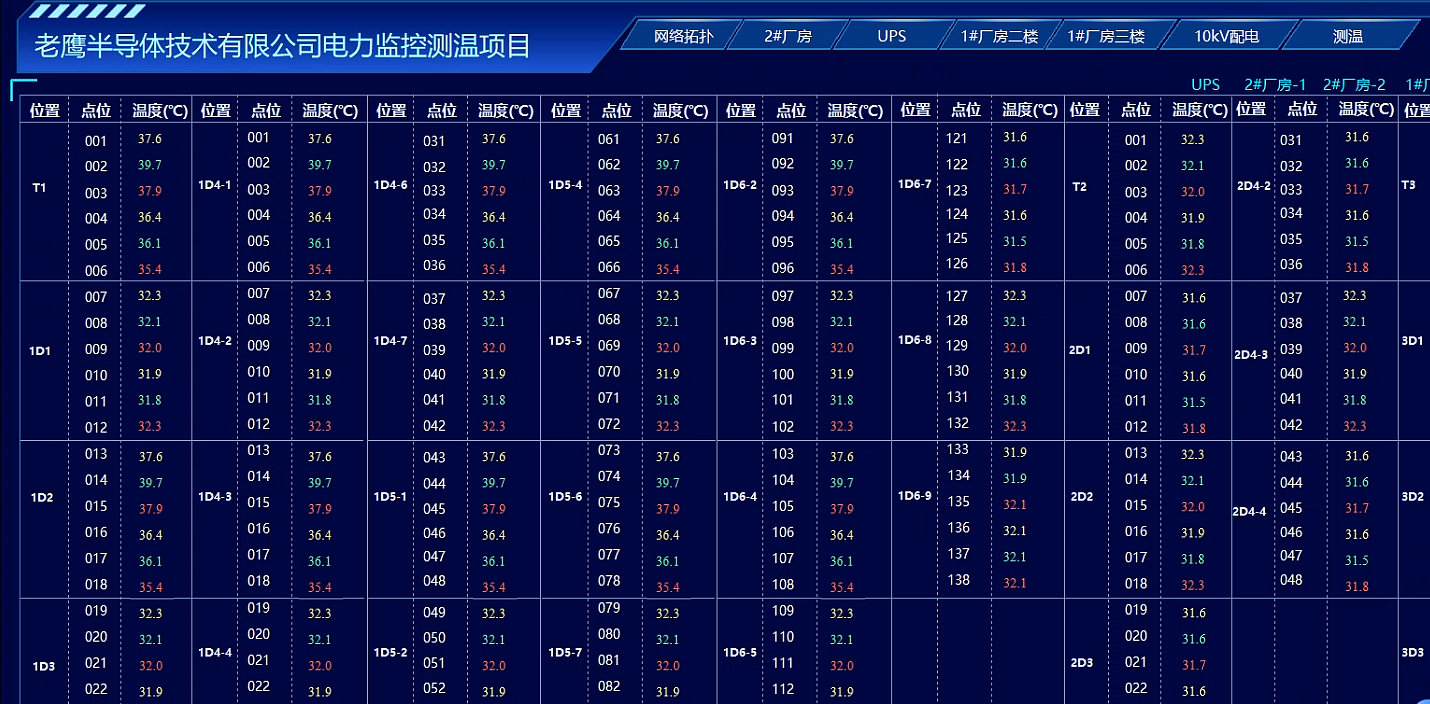The image size is (1430, 704).
Task: Click point number 091
Action: [783, 138]
